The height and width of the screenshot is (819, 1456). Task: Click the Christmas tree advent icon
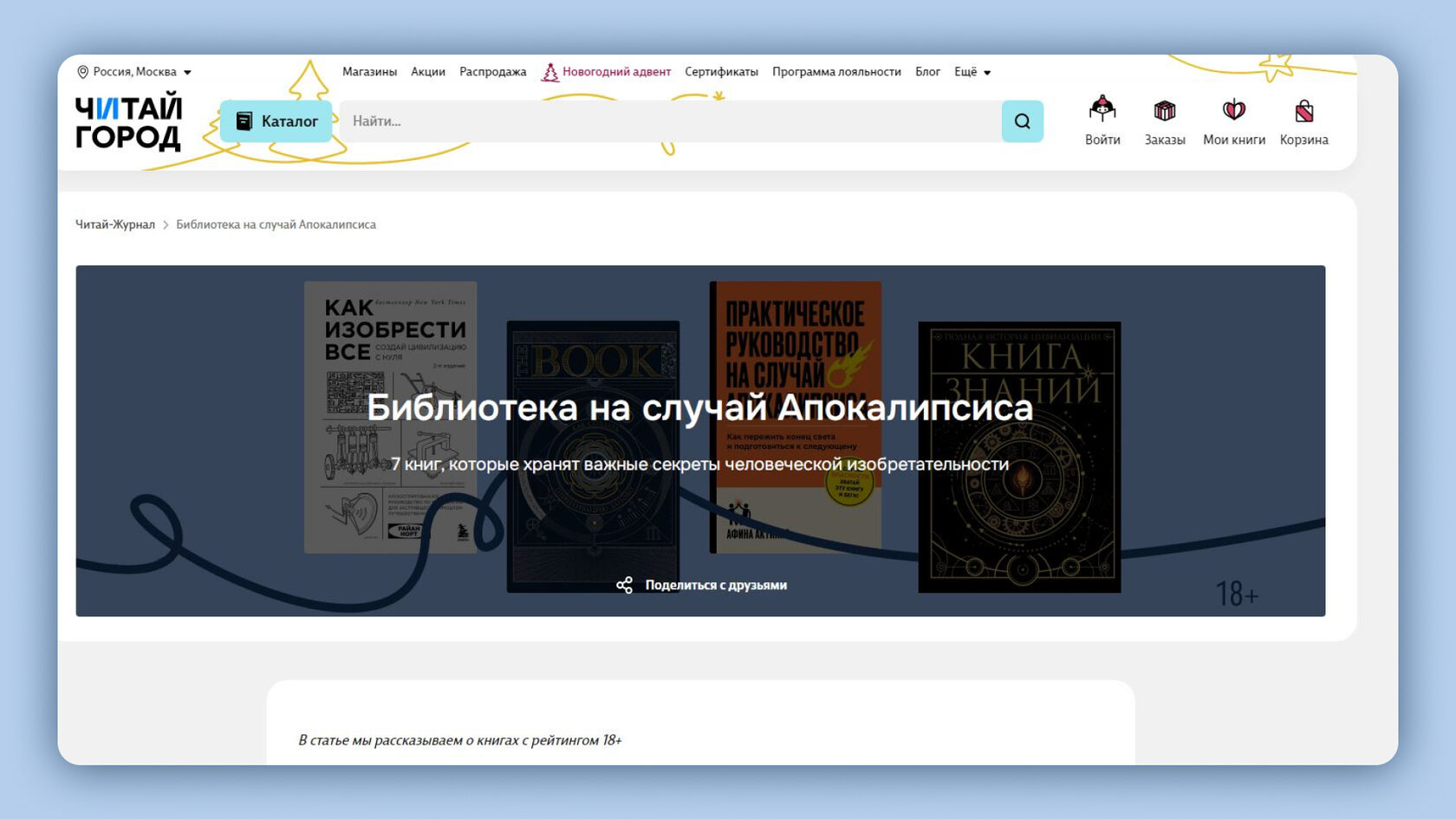click(x=549, y=72)
